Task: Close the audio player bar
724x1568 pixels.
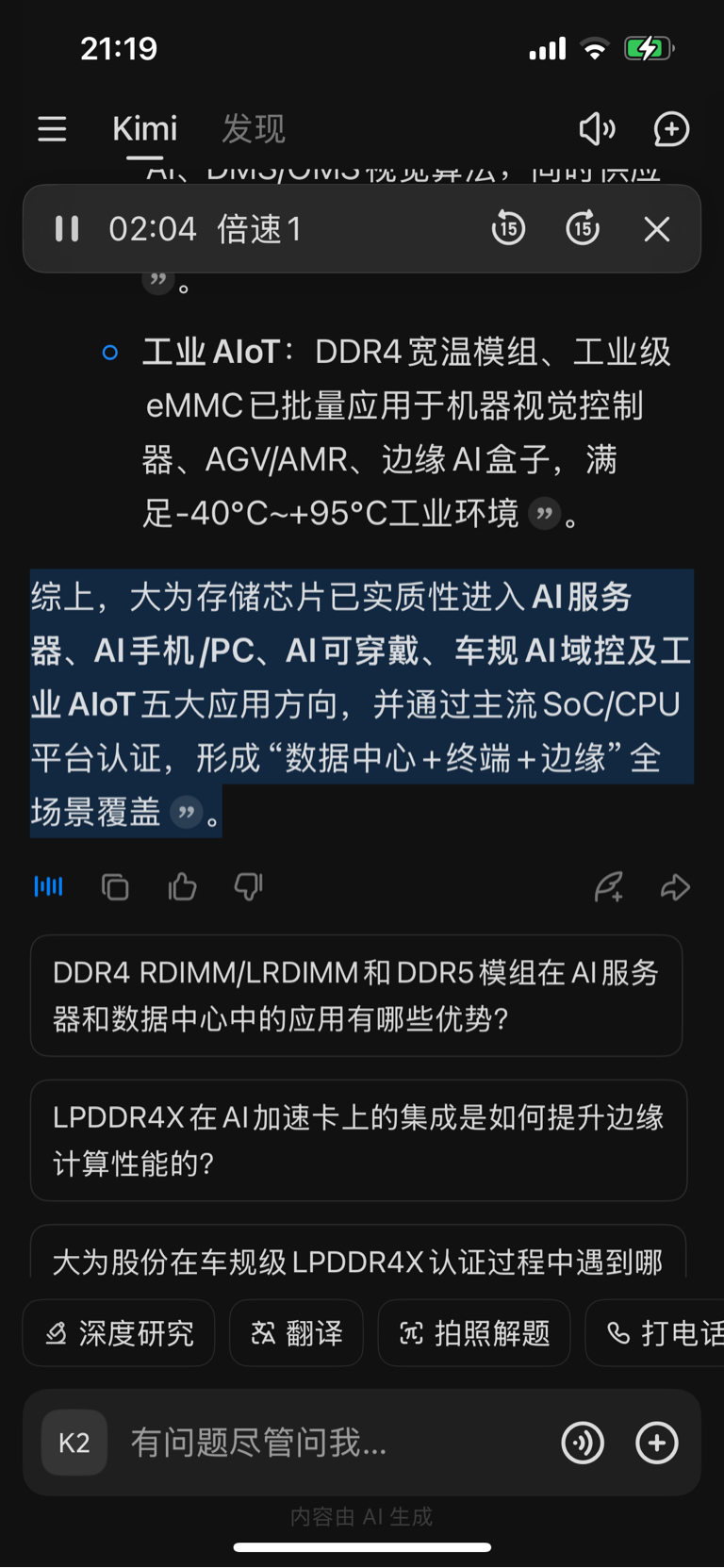Action: click(657, 229)
